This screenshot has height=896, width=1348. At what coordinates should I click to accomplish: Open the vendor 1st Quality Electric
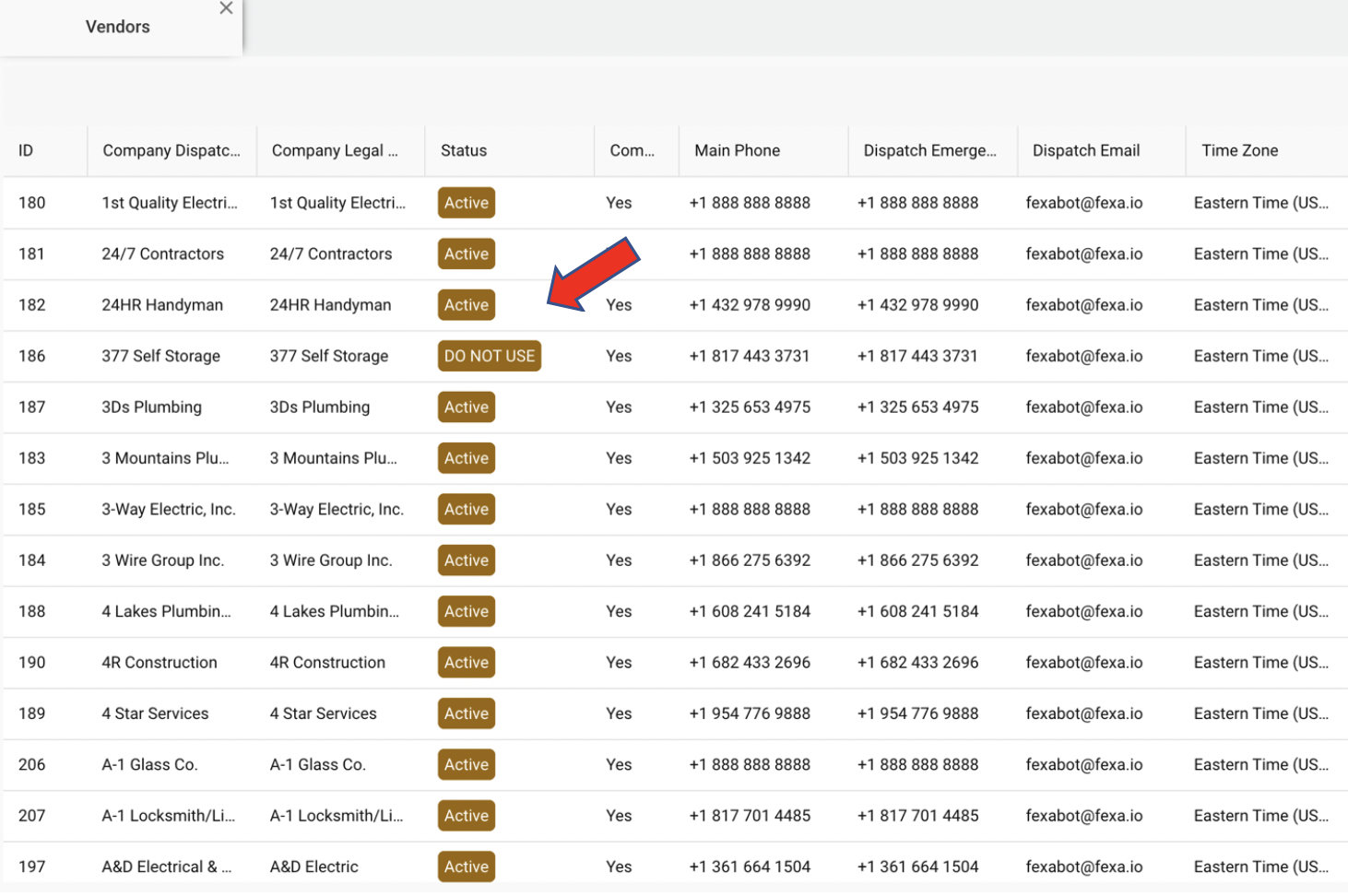pyautogui.click(x=170, y=203)
